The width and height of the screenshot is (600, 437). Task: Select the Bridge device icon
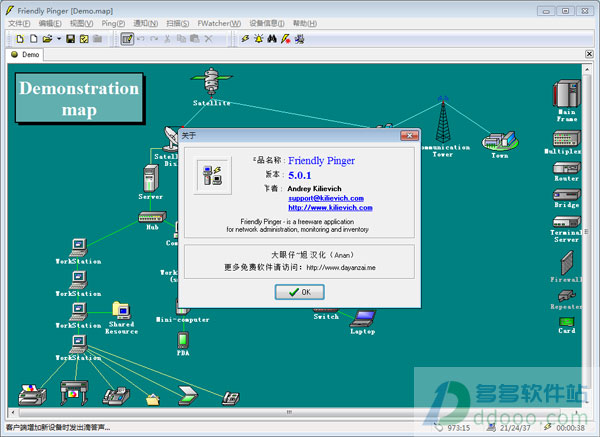click(x=567, y=195)
